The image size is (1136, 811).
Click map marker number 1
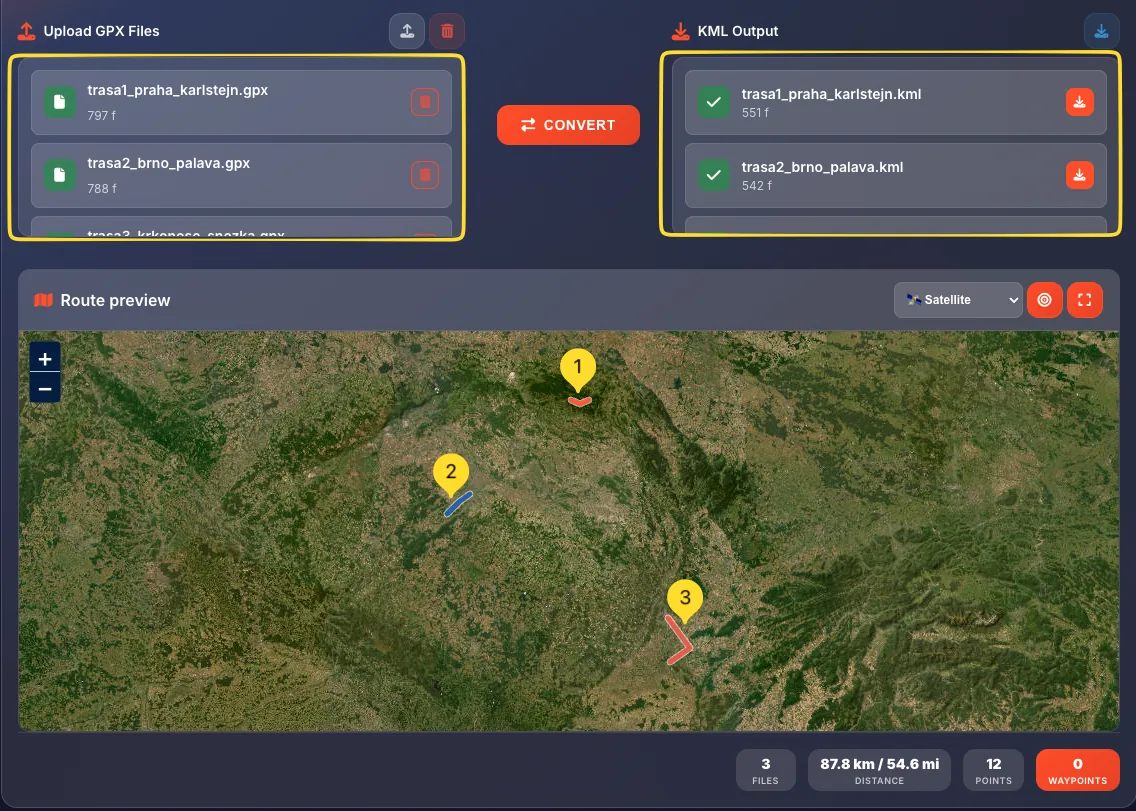tap(578, 369)
